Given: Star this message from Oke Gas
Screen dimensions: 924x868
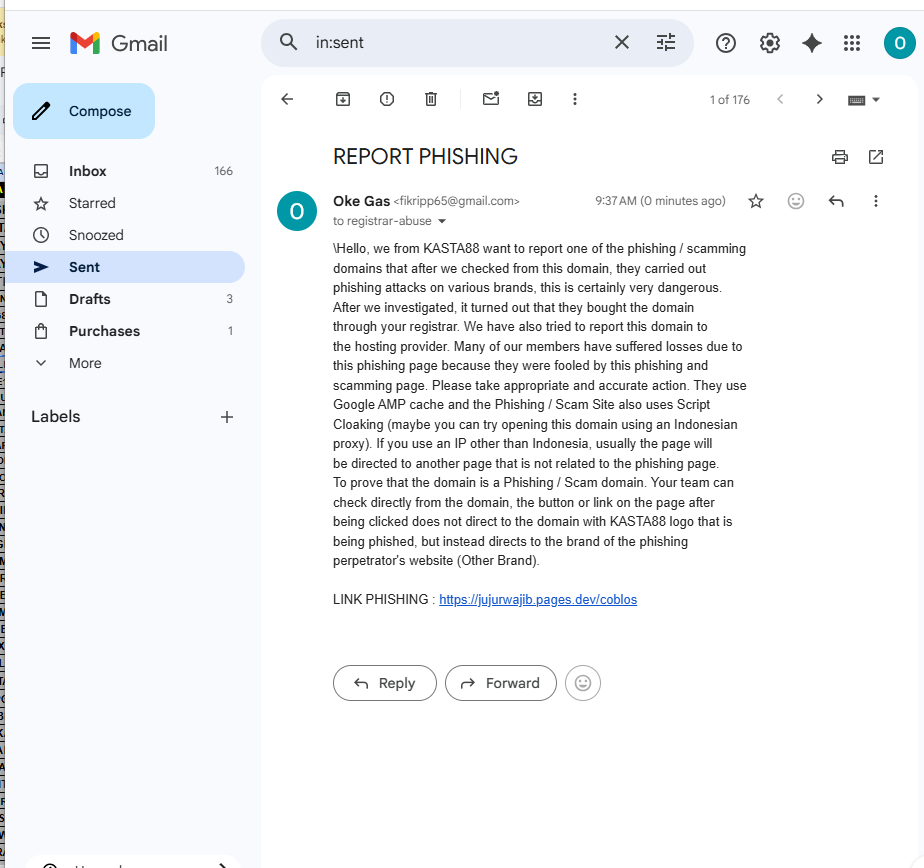Looking at the screenshot, I should coord(755,202).
